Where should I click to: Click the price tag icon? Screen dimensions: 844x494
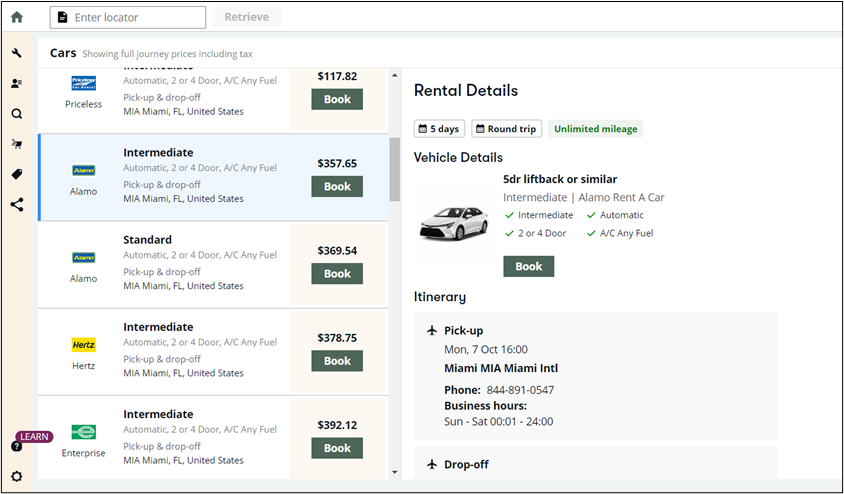pos(17,174)
